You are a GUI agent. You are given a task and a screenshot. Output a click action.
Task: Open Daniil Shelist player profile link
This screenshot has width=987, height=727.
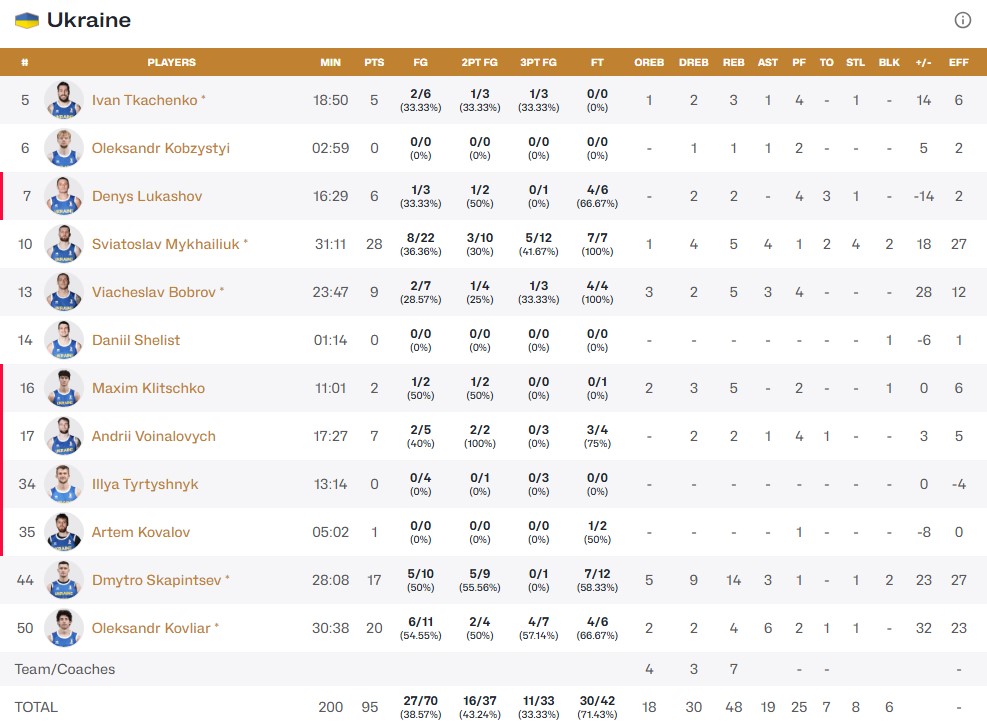coord(136,340)
